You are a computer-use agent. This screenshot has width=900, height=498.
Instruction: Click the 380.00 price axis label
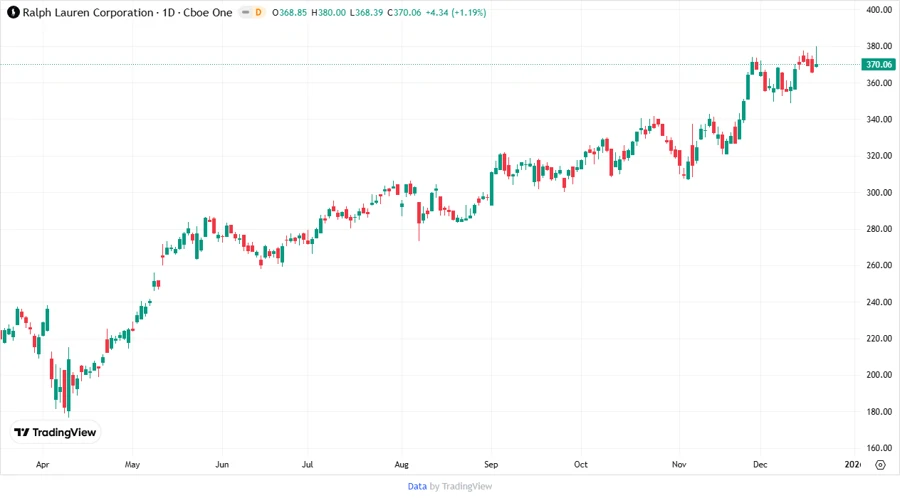pos(879,46)
